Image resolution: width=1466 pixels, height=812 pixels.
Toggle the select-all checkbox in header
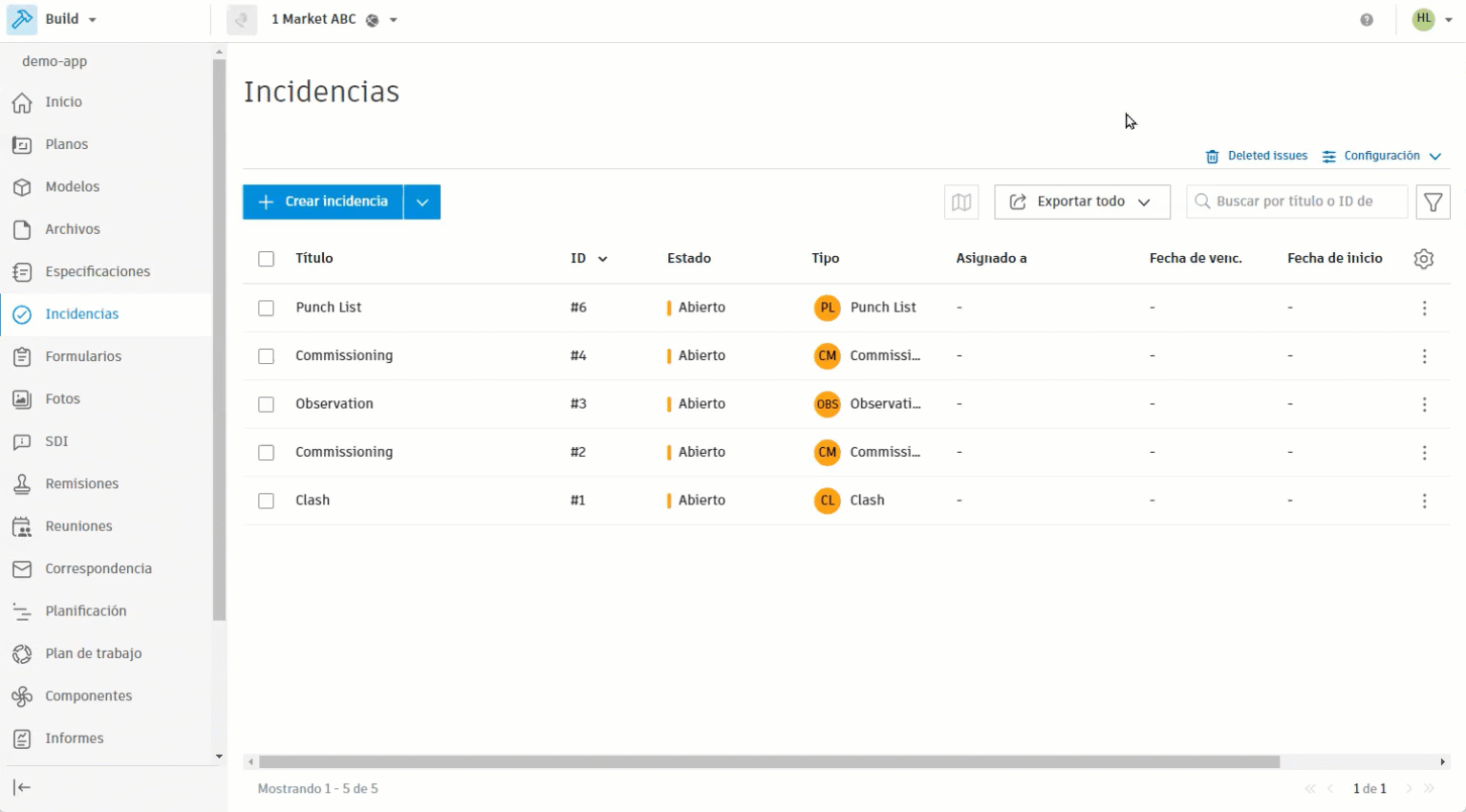click(x=266, y=259)
